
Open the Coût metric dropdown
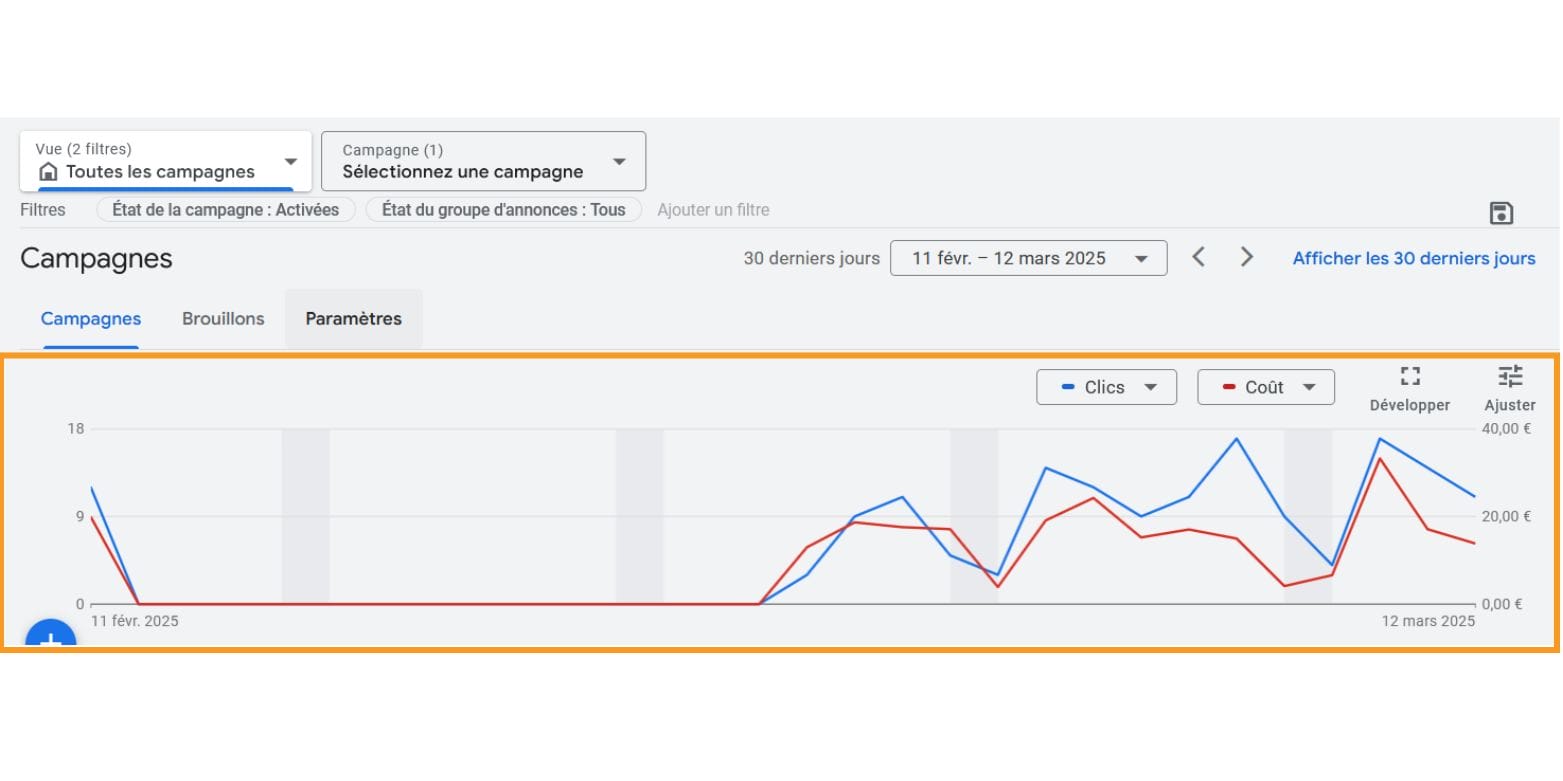pos(1265,388)
